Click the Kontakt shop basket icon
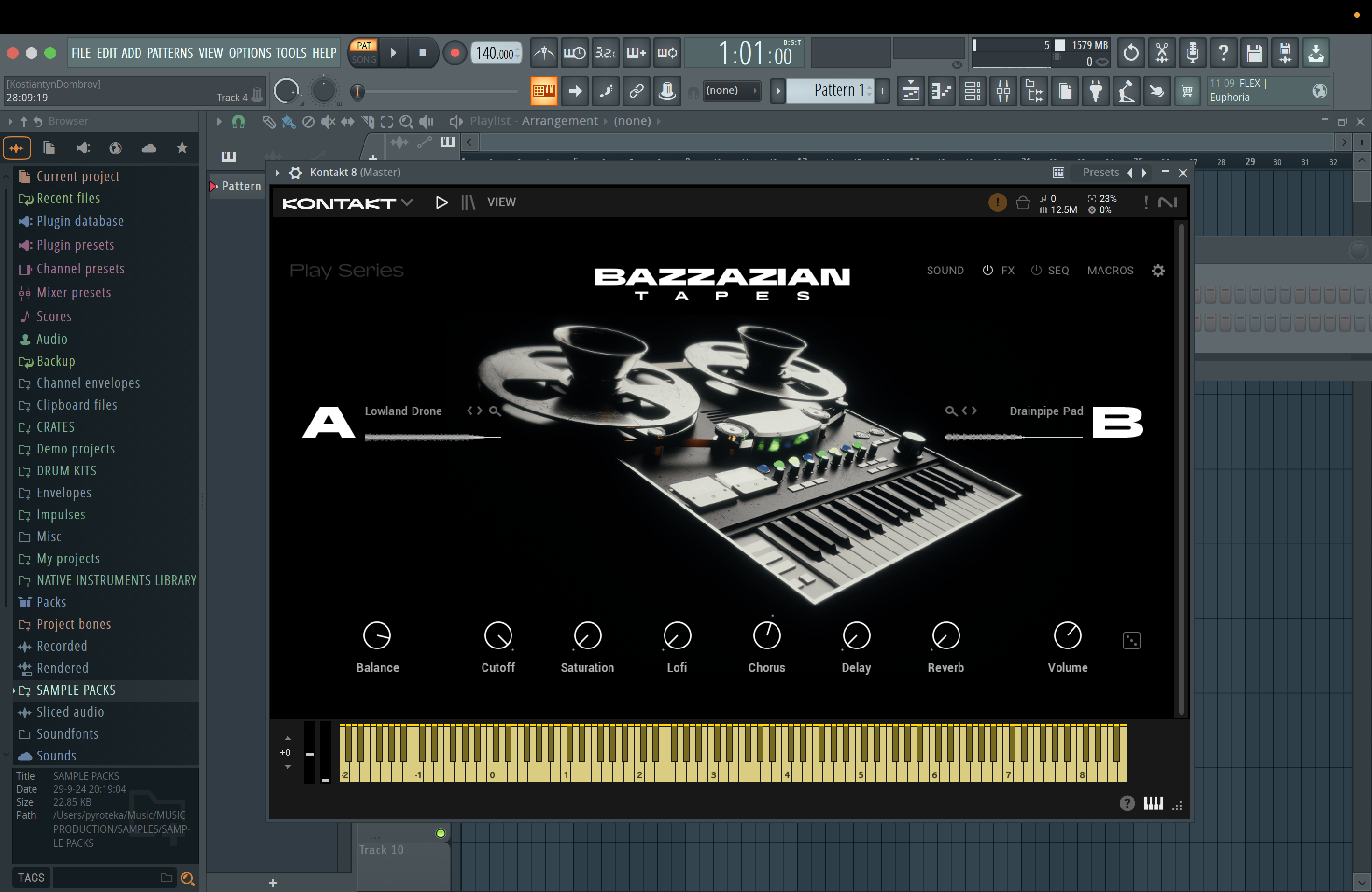Screen dimensions: 1372x892 point(1022,203)
